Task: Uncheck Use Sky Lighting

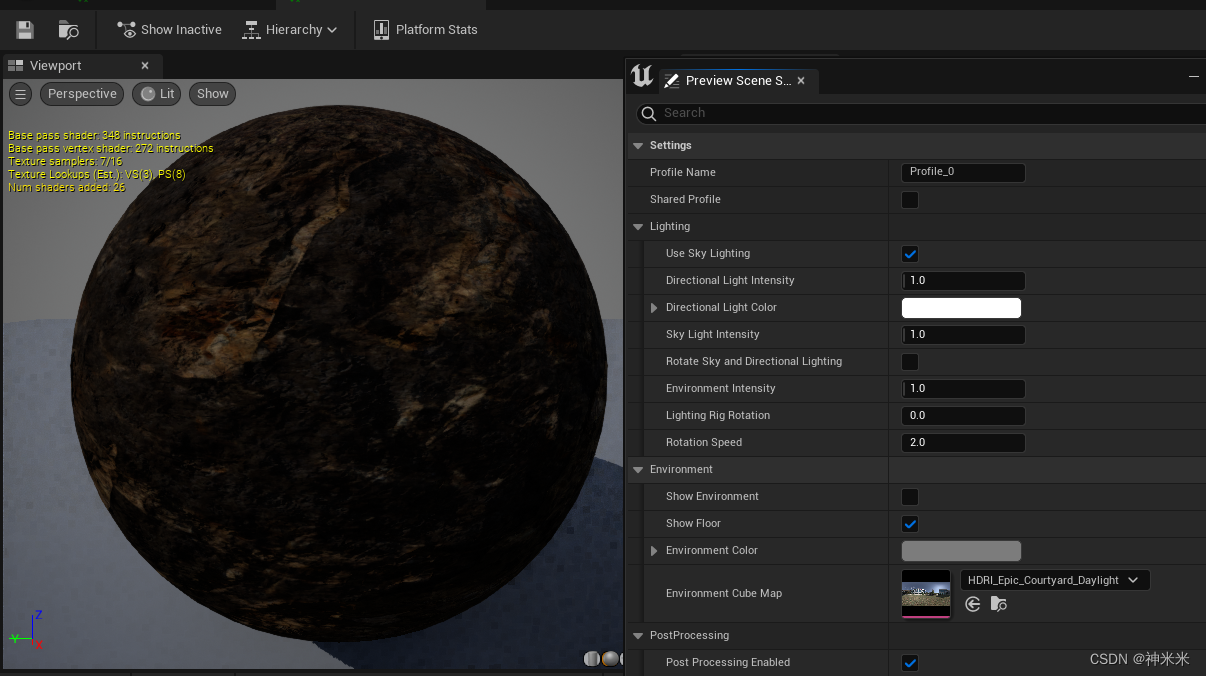Action: click(x=910, y=254)
